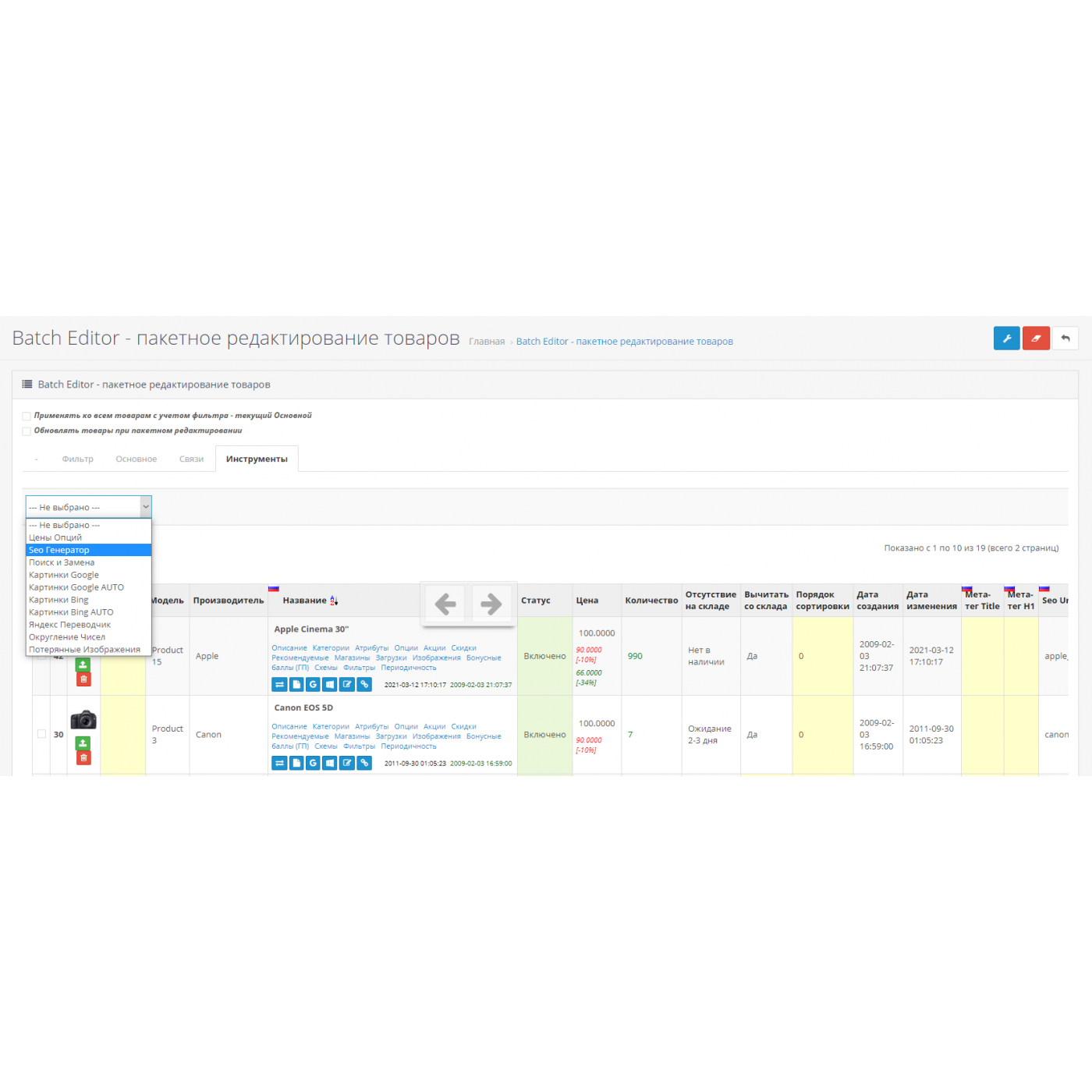The width and height of the screenshot is (1092, 1092).
Task: Click green upload icon for Canon EOS 5D
Action: (x=83, y=743)
